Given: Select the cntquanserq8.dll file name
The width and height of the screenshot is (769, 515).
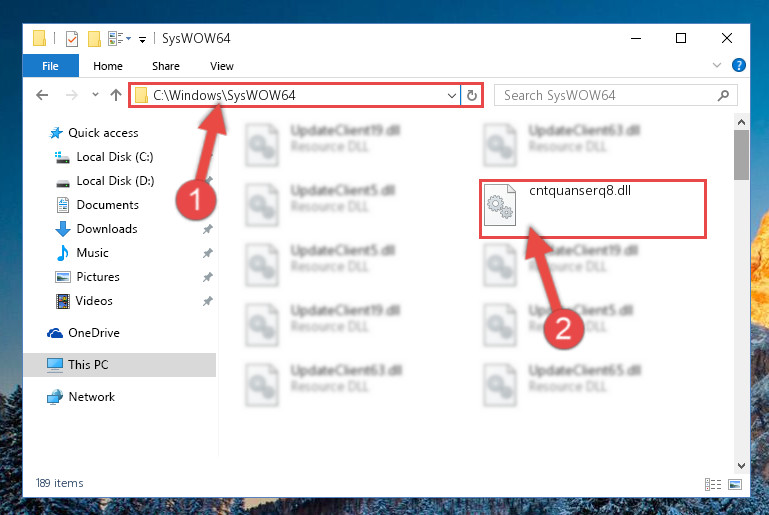Looking at the screenshot, I should click(x=580, y=191).
